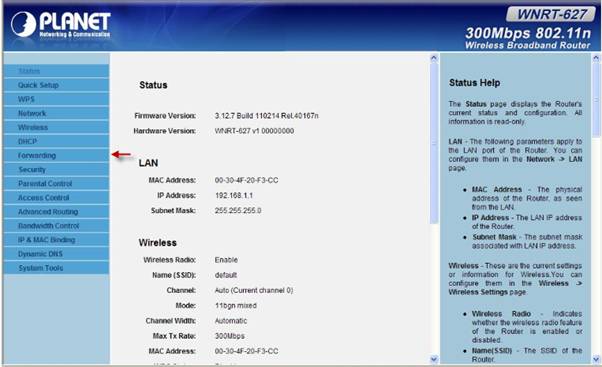The height and width of the screenshot is (367, 602).
Task: Click the Channel Width label
Action: point(171,321)
